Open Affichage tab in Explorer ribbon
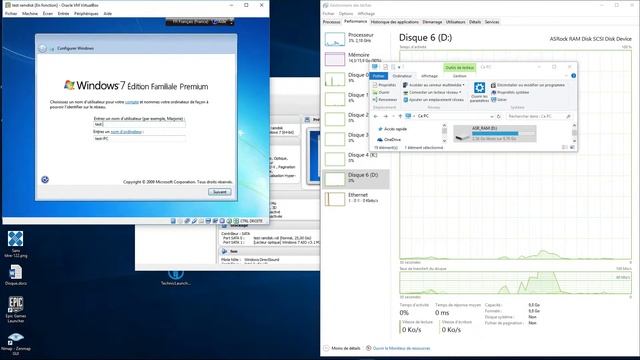 [x=429, y=76]
